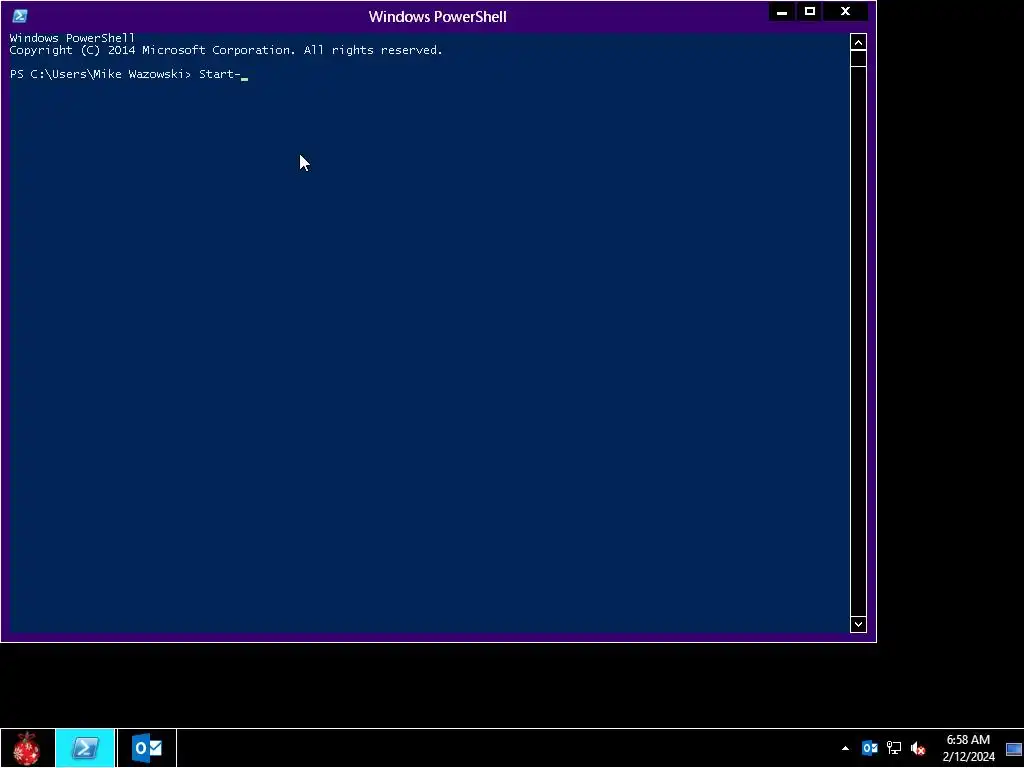Open the Start button with ornament icon
The height and width of the screenshot is (768, 1024).
27,748
